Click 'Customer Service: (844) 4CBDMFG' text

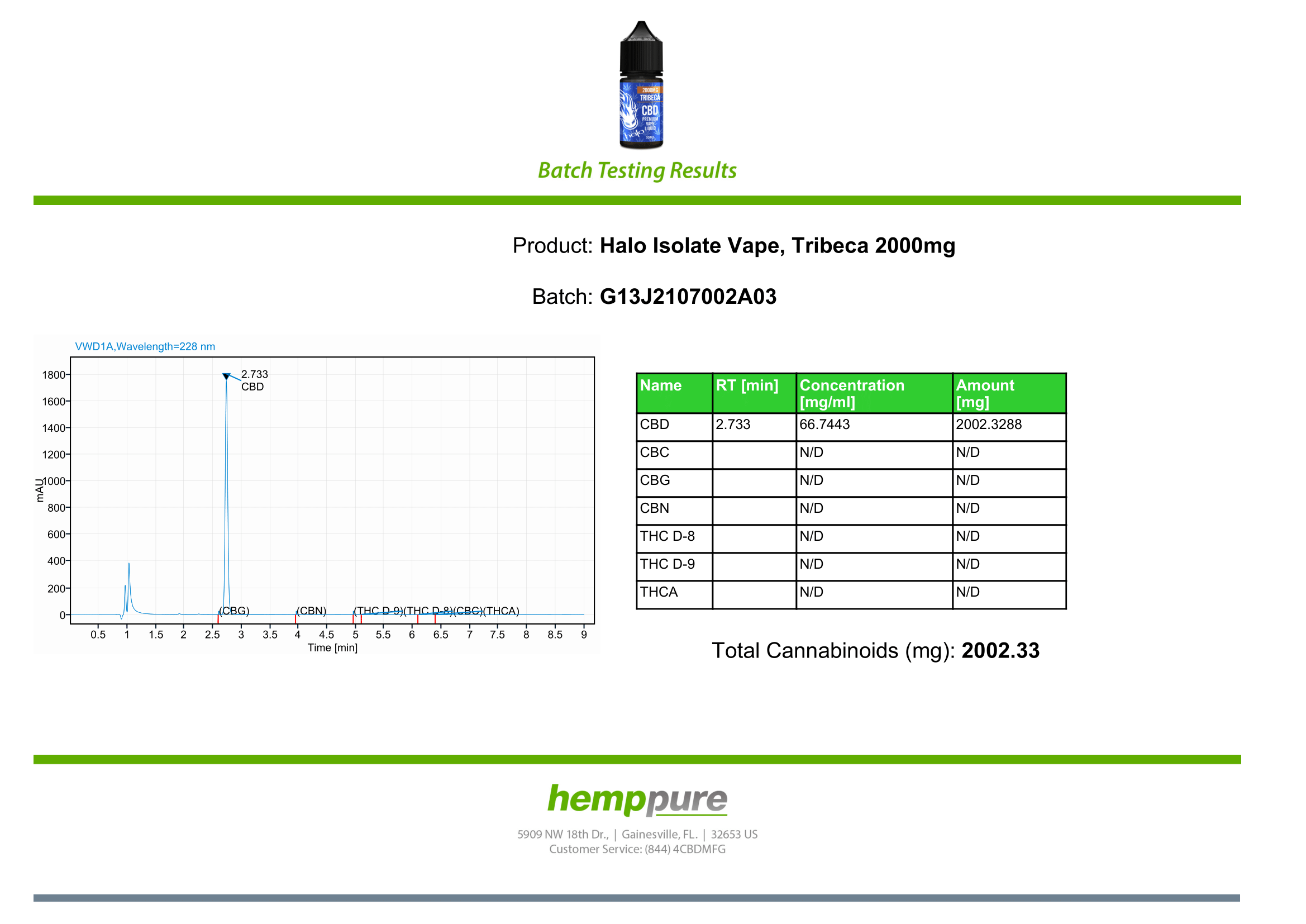coord(637,849)
